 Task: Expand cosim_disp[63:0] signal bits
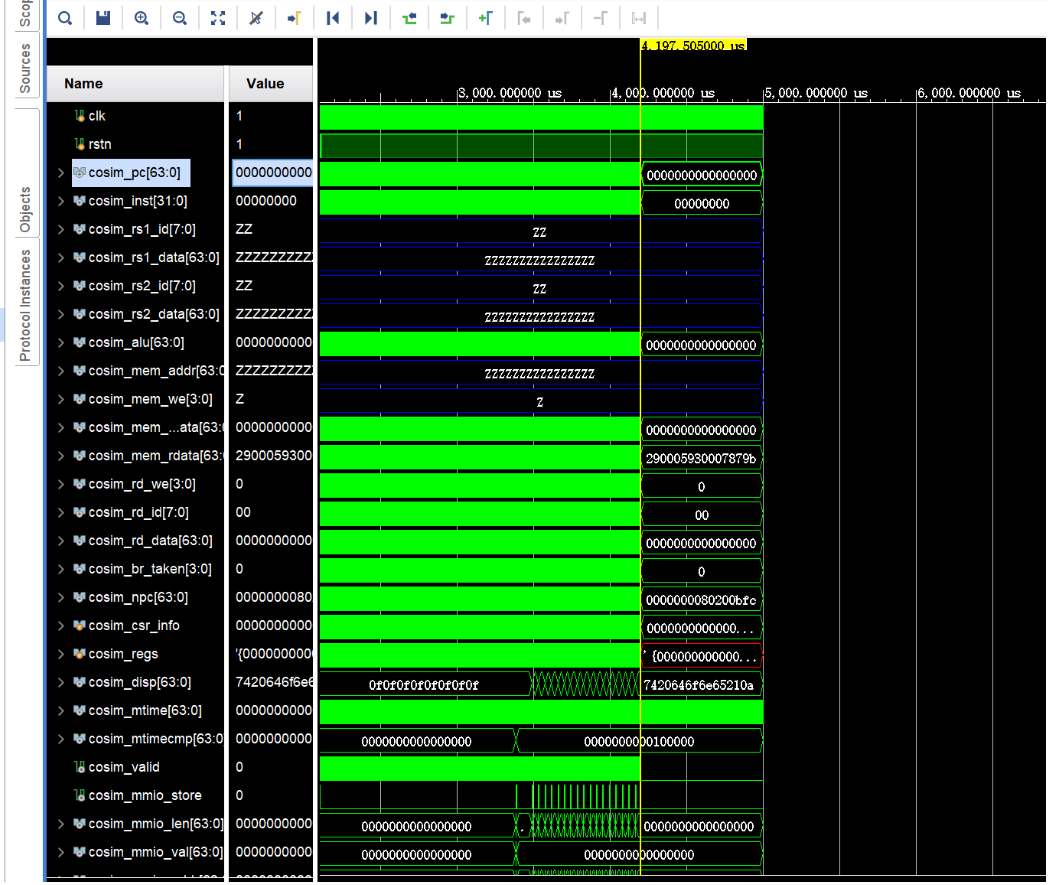60,683
